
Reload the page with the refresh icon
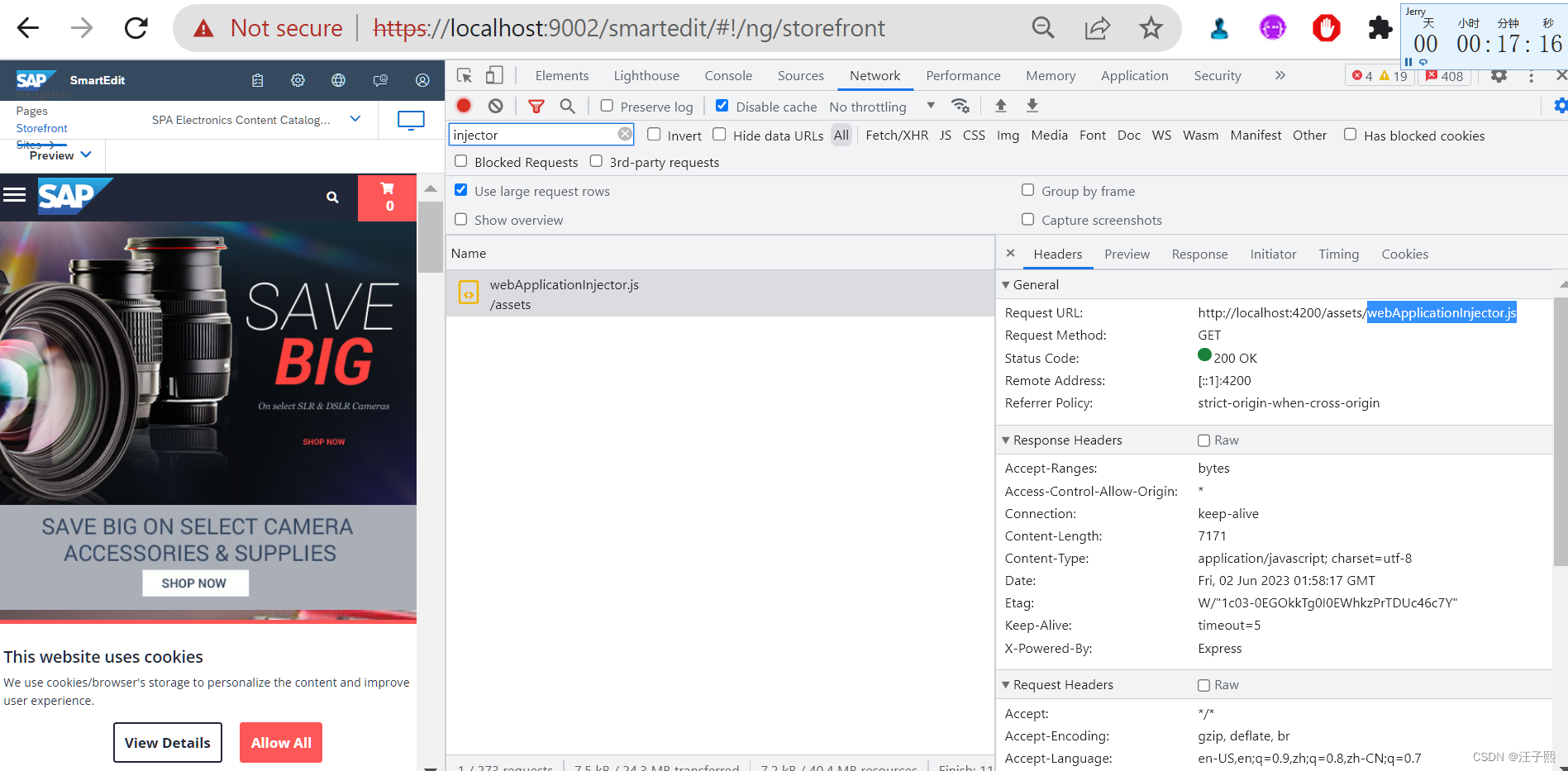tap(136, 28)
